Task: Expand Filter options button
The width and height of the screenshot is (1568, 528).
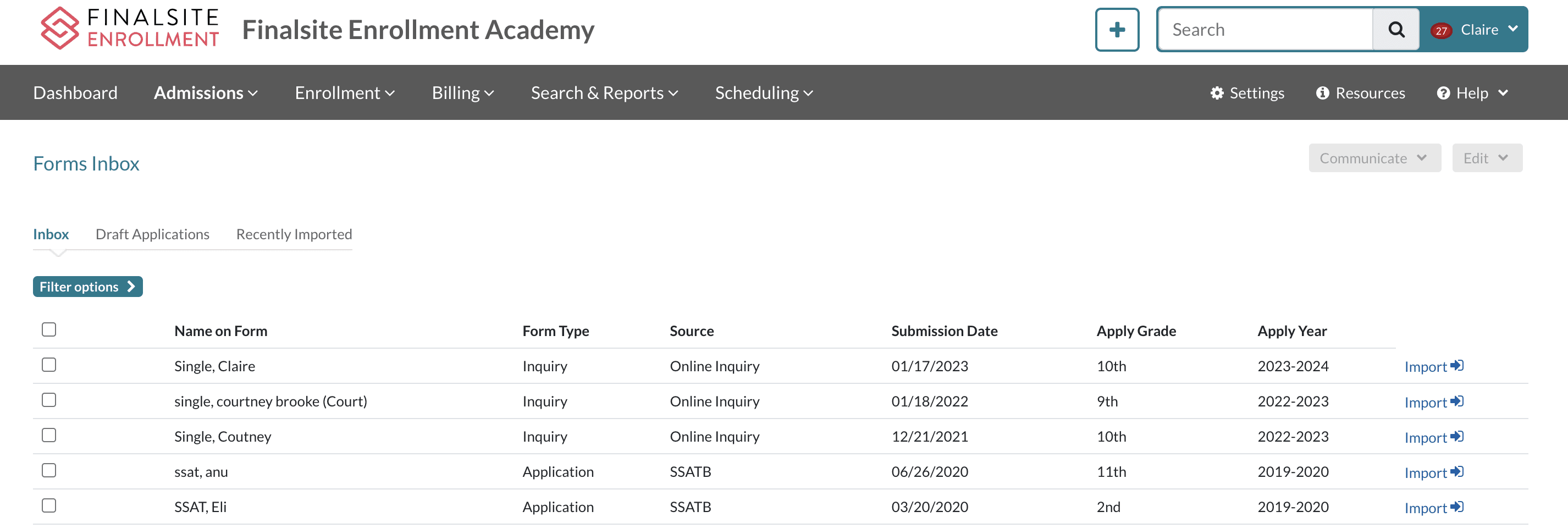Action: tap(87, 287)
